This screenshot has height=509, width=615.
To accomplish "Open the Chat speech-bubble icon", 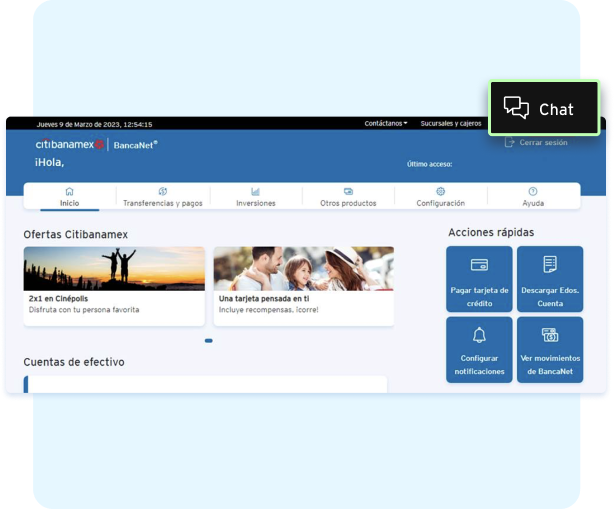I will click(516, 107).
